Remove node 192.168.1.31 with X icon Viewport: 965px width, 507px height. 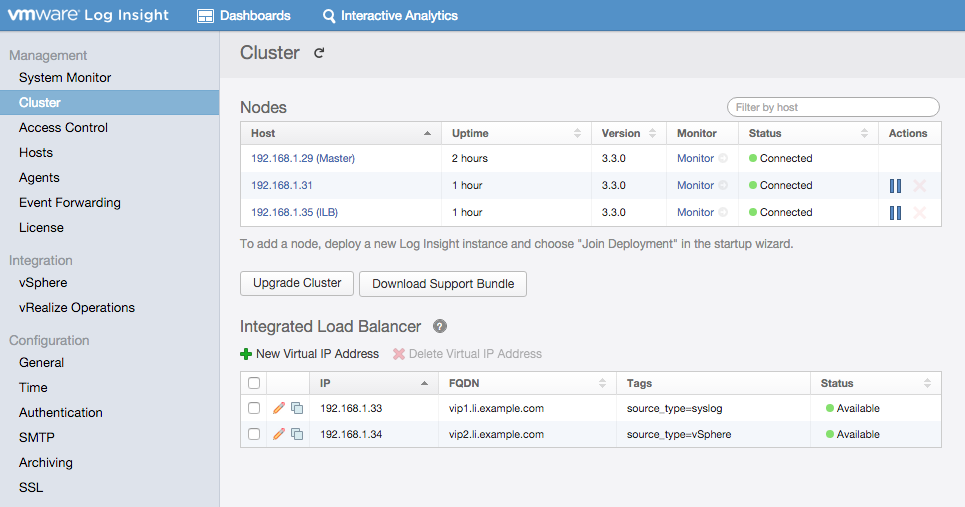(x=920, y=186)
